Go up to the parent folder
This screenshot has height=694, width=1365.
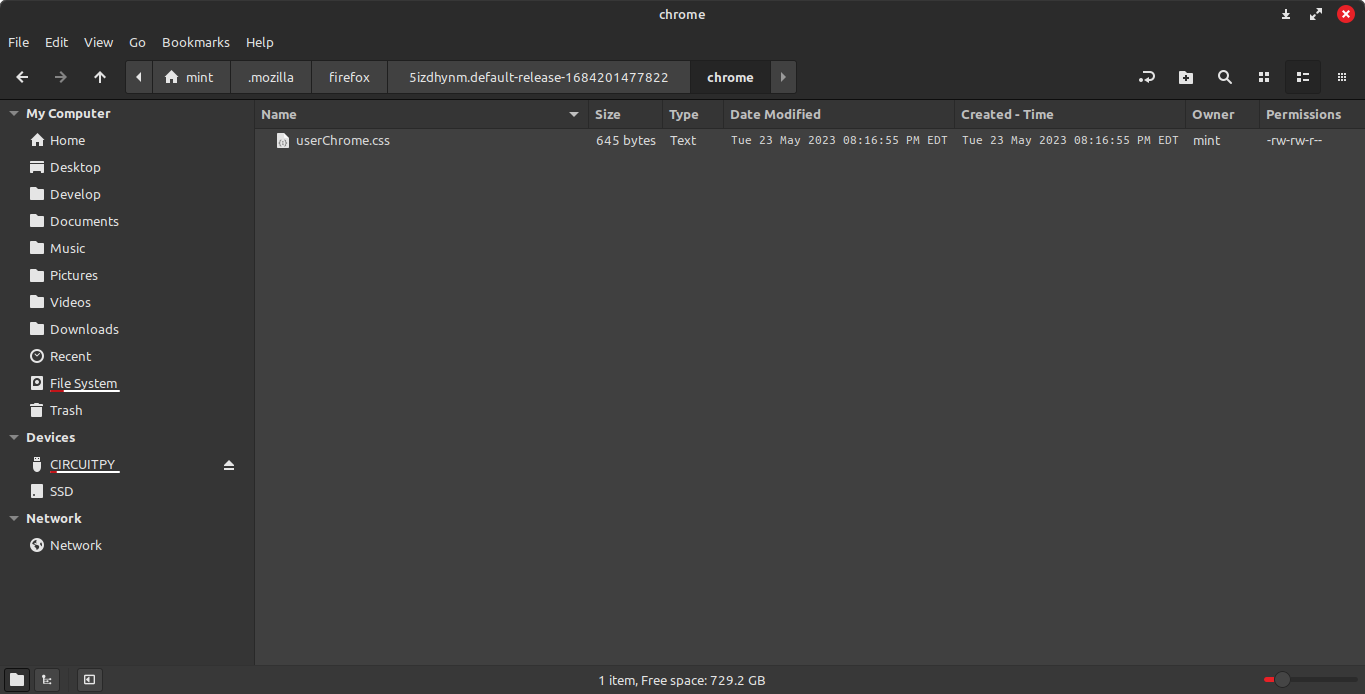[100, 77]
